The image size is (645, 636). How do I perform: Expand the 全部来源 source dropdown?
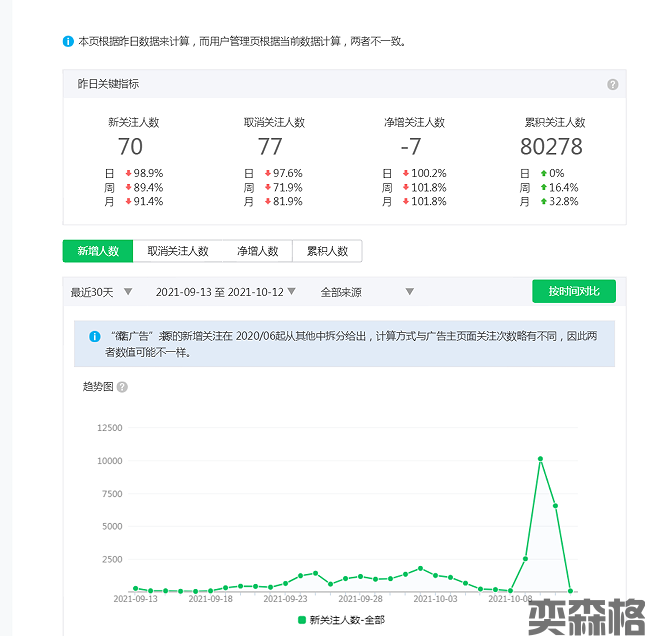366,293
